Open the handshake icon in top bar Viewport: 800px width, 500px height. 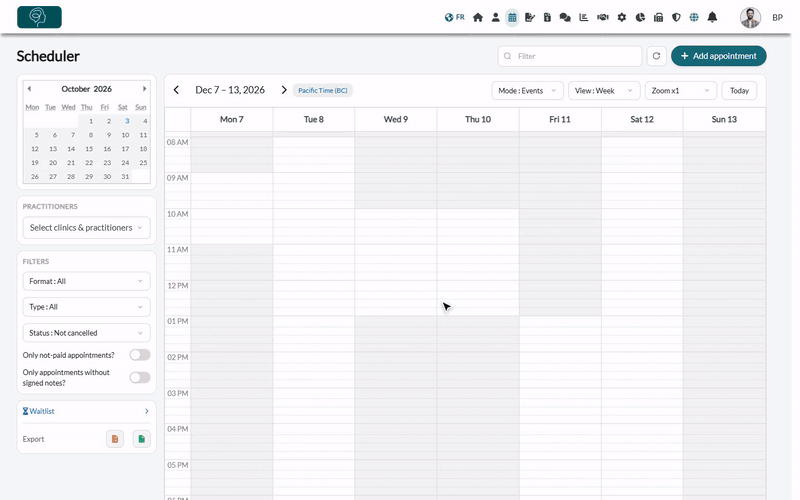click(603, 17)
